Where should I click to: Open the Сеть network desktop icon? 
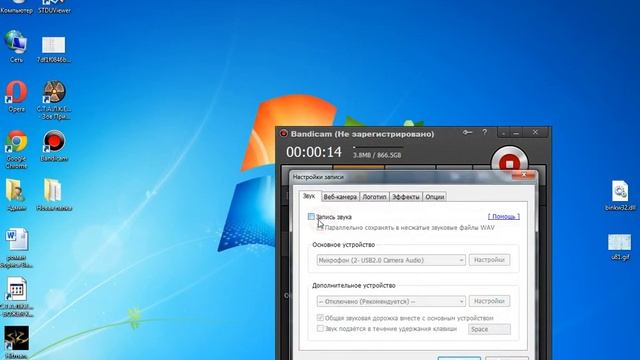click(16, 46)
